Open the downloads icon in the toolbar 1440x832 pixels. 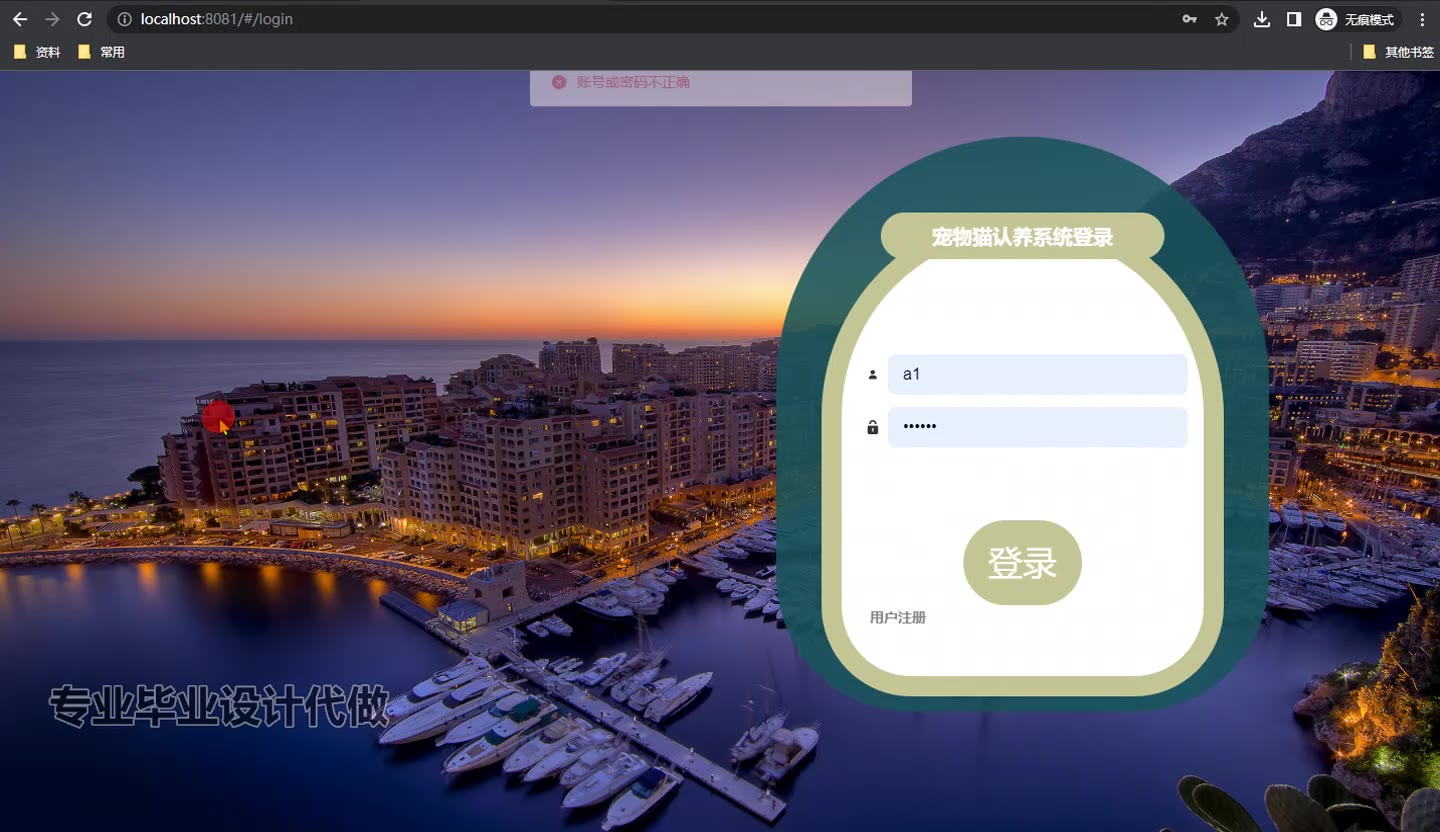(x=1262, y=19)
